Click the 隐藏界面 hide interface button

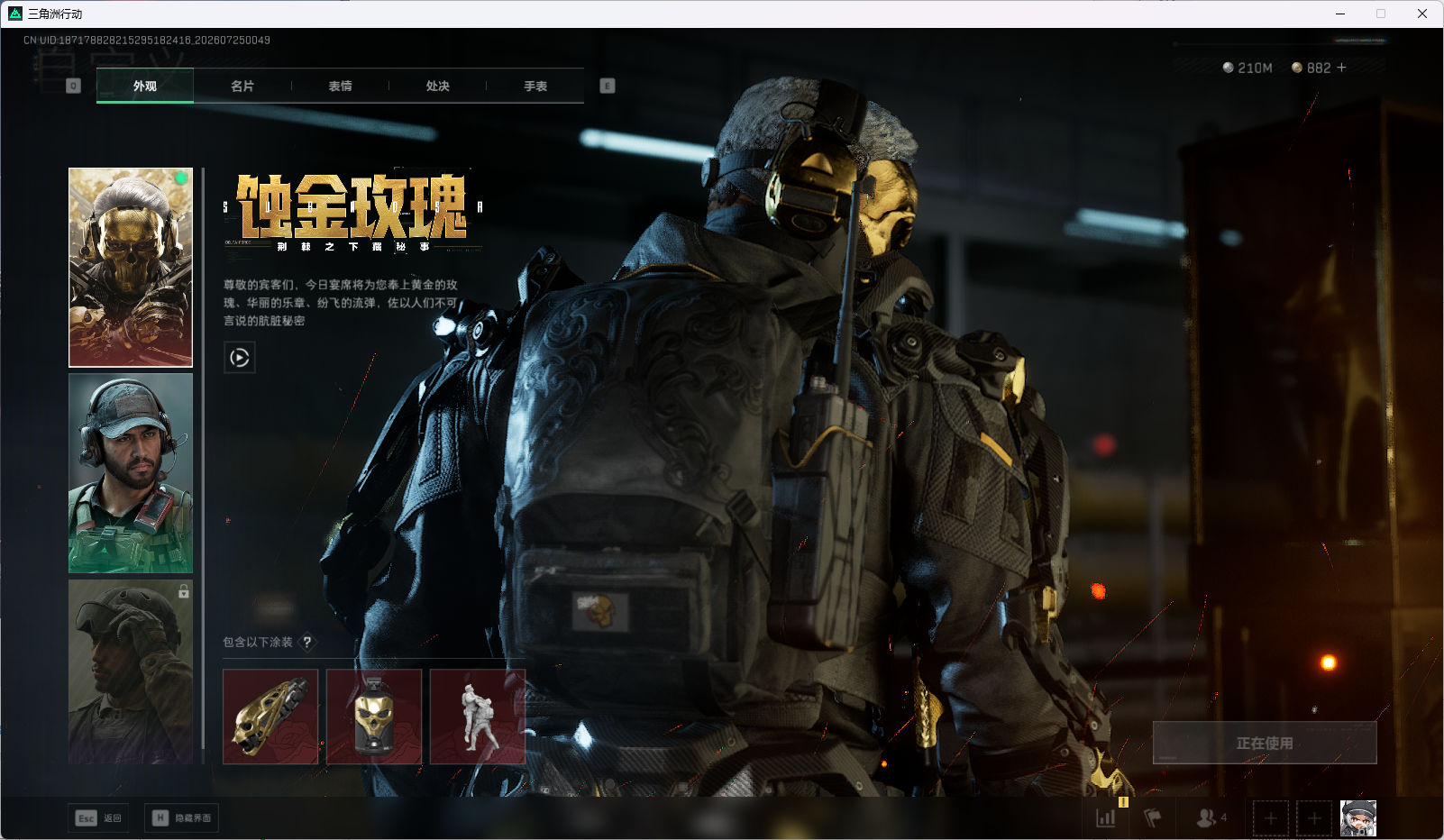pyautogui.click(x=182, y=817)
